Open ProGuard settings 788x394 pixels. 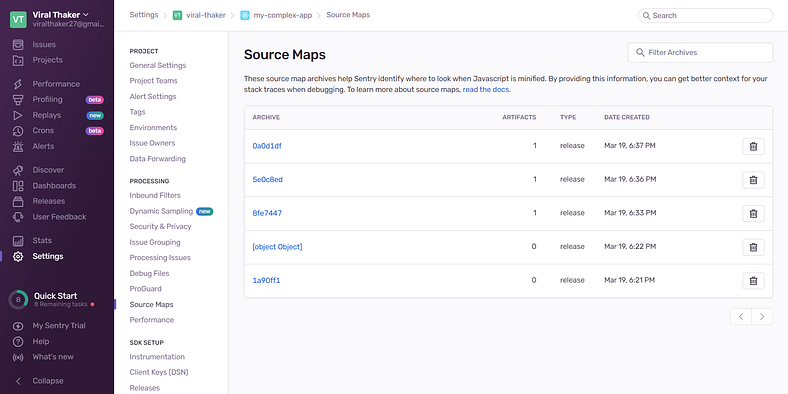click(x=145, y=289)
